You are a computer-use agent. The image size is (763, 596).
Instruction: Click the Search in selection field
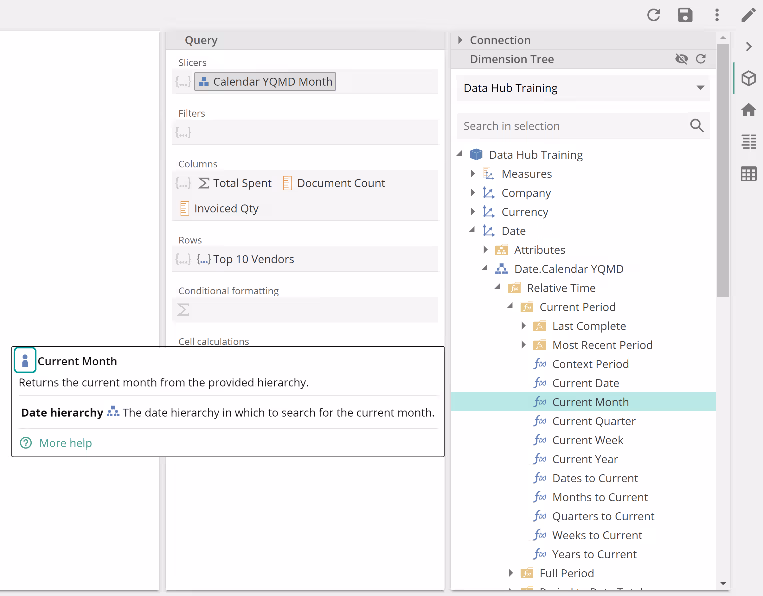(x=572, y=126)
